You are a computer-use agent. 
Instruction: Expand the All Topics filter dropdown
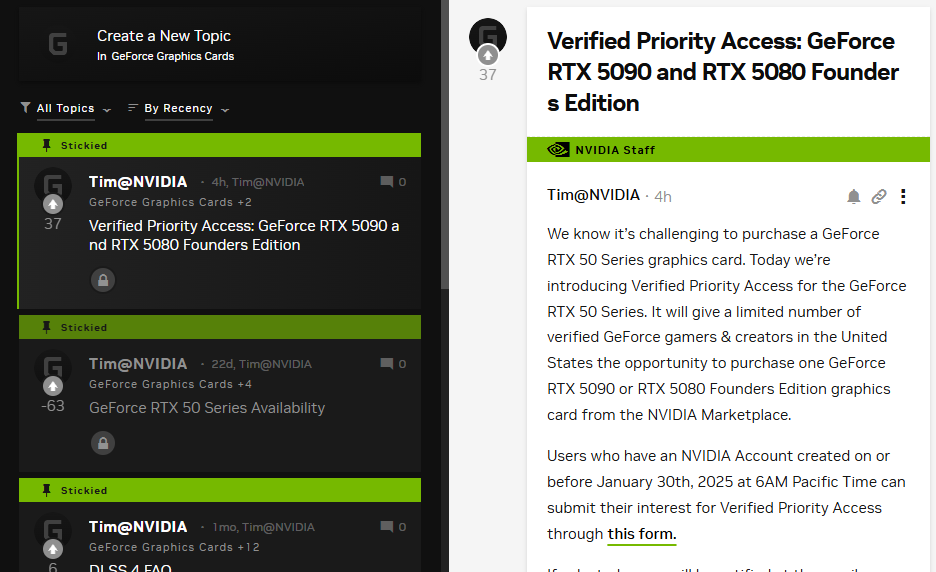[66, 109]
